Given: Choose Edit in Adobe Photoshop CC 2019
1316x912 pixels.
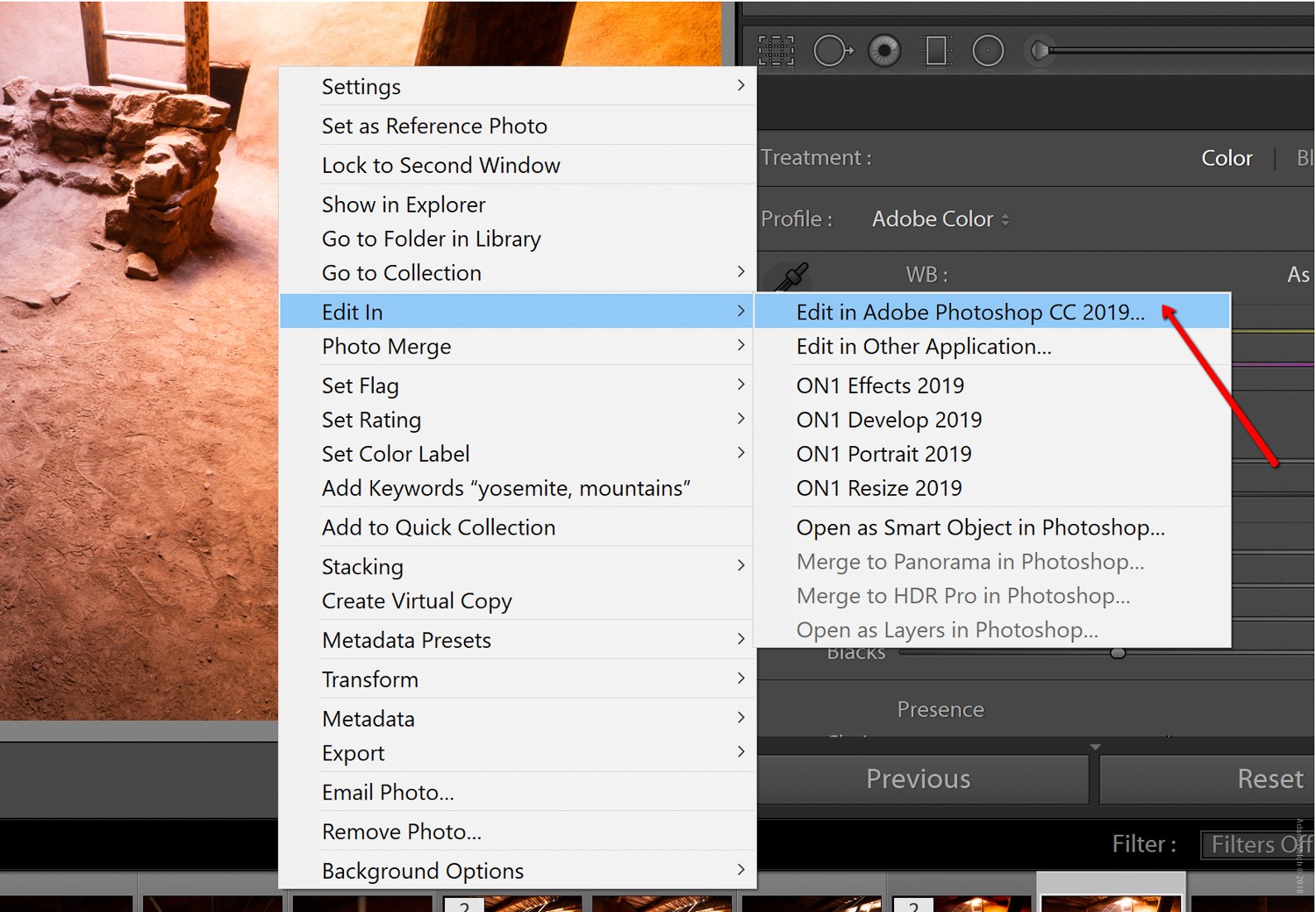Looking at the screenshot, I should (x=969, y=312).
